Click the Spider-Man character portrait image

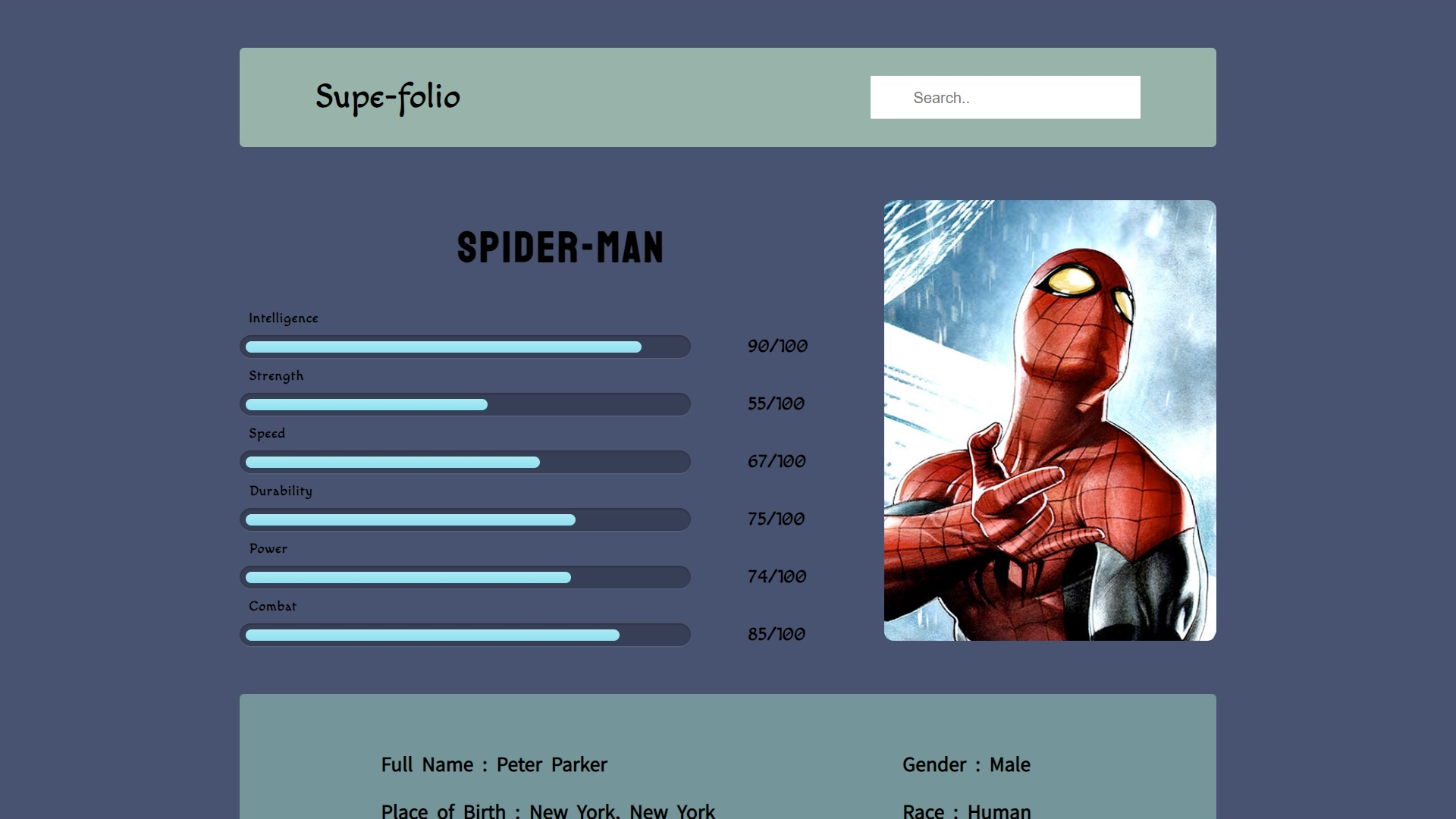click(1049, 421)
